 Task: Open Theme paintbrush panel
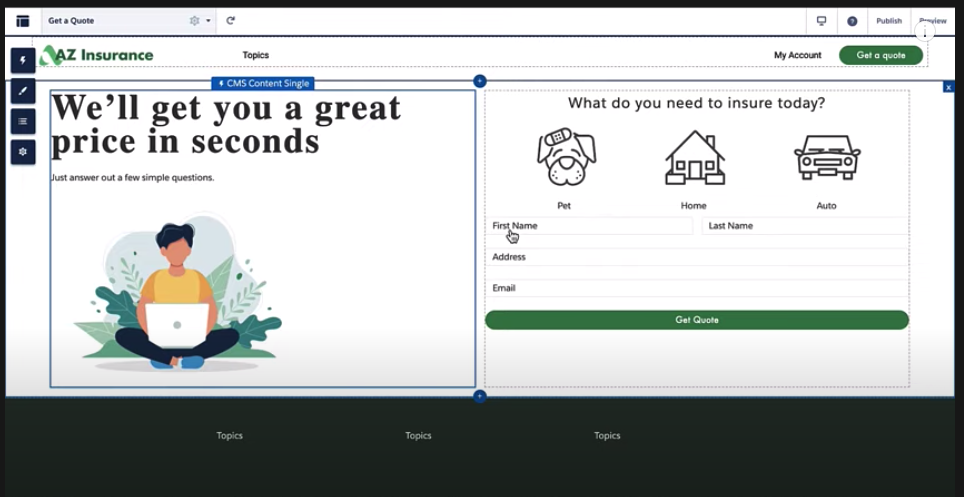[x=23, y=91]
